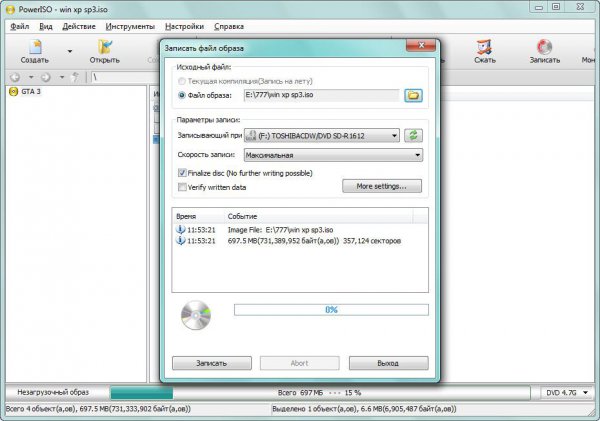Screen dimensions: 600x421
Task: Click the Back navigation arrow icon
Action: tap(15, 77)
